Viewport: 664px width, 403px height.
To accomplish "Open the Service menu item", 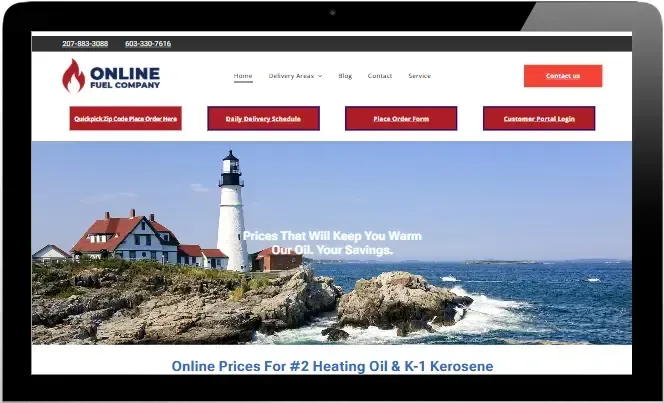I will coord(420,76).
